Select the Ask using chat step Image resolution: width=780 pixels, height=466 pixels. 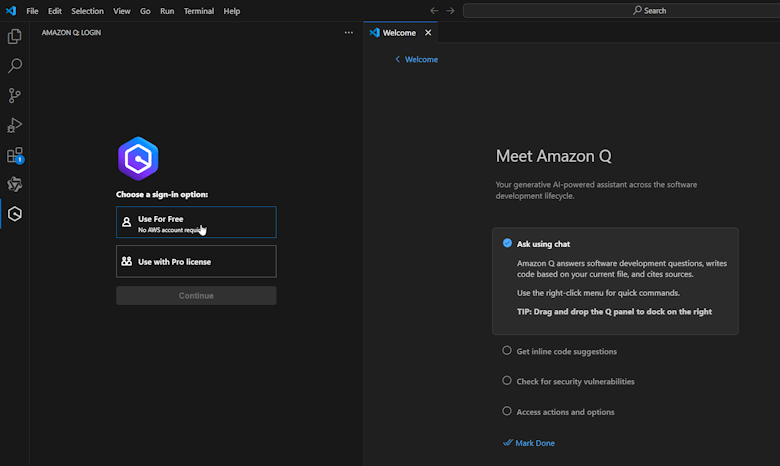click(x=543, y=243)
